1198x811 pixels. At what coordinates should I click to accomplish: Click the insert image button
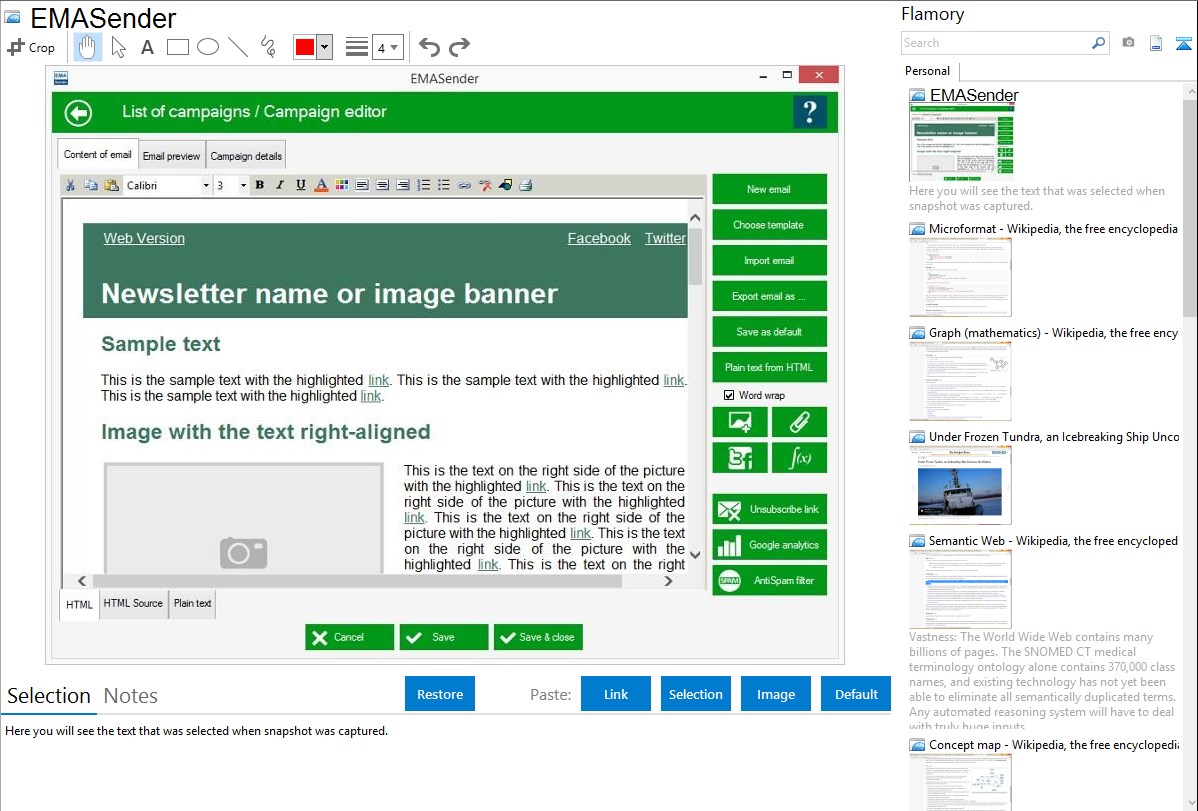pos(740,422)
